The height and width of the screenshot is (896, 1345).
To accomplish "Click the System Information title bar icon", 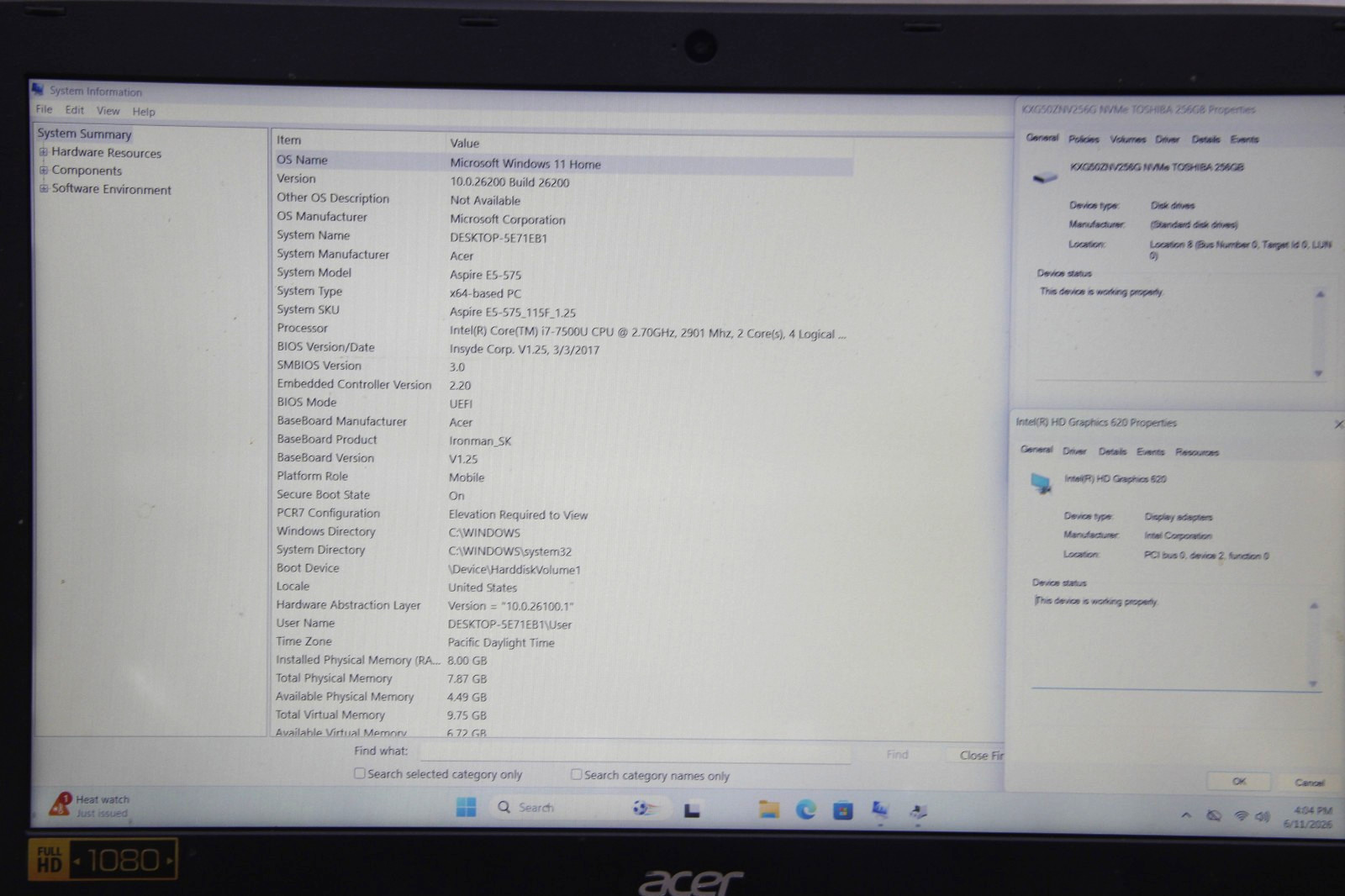I will click(38, 89).
